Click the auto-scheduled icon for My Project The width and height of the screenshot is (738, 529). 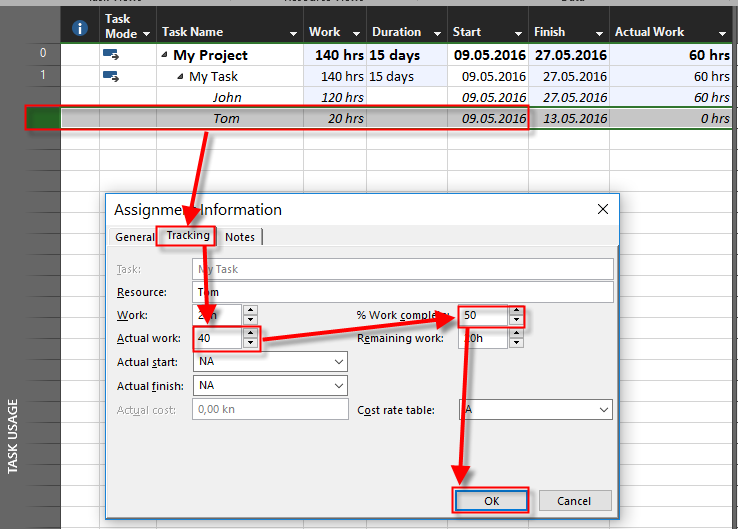110,55
